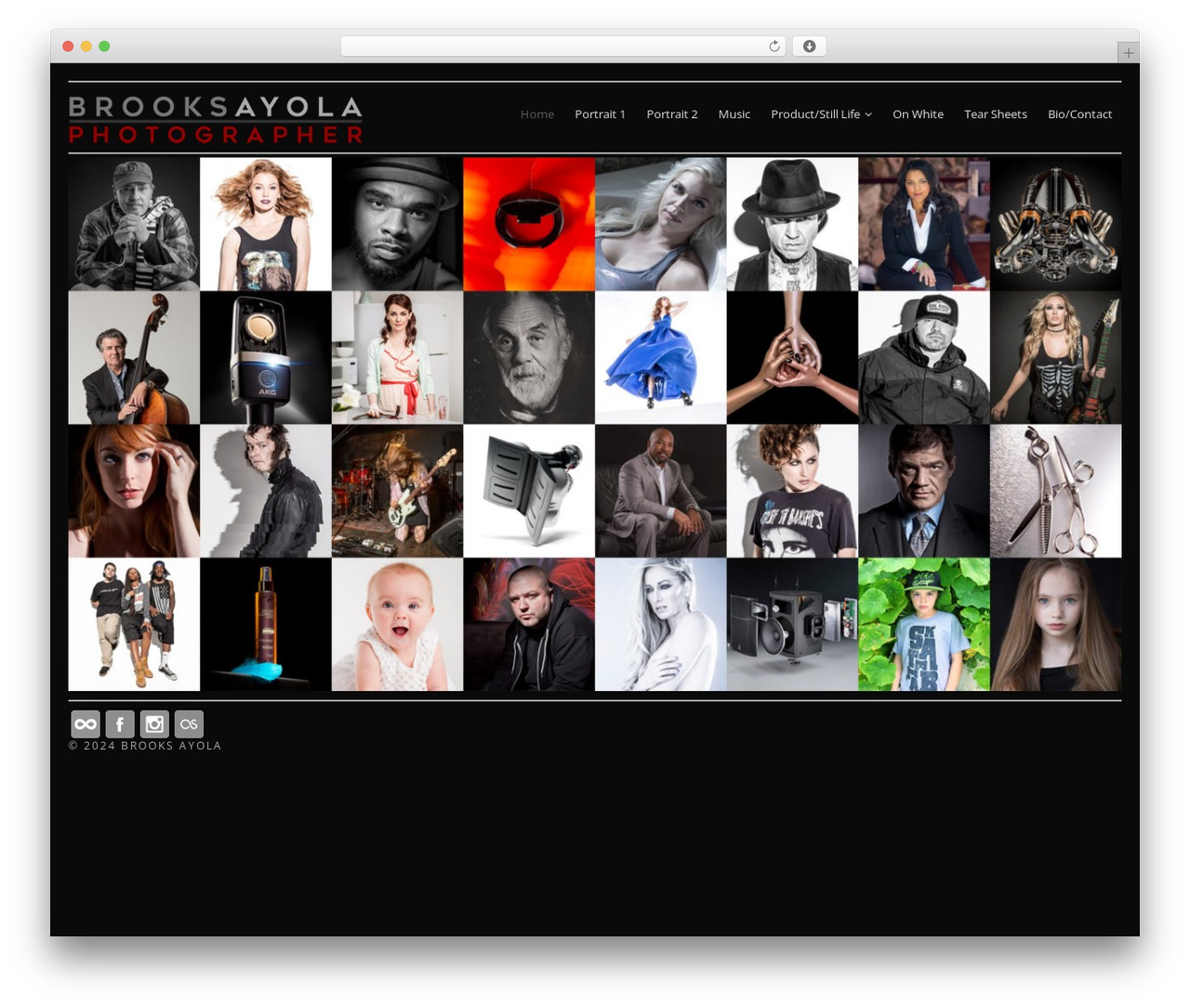Expand the Product/Still Life submenu arrow

coord(868,114)
